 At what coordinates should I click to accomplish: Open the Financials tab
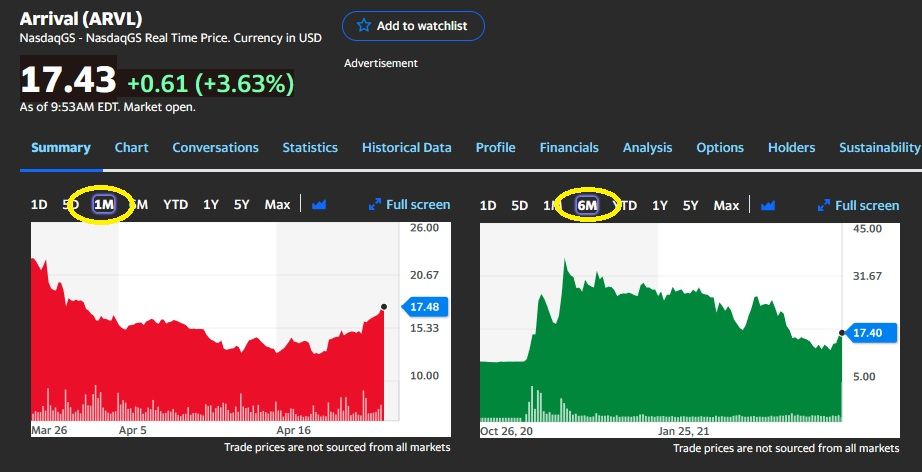coord(569,148)
